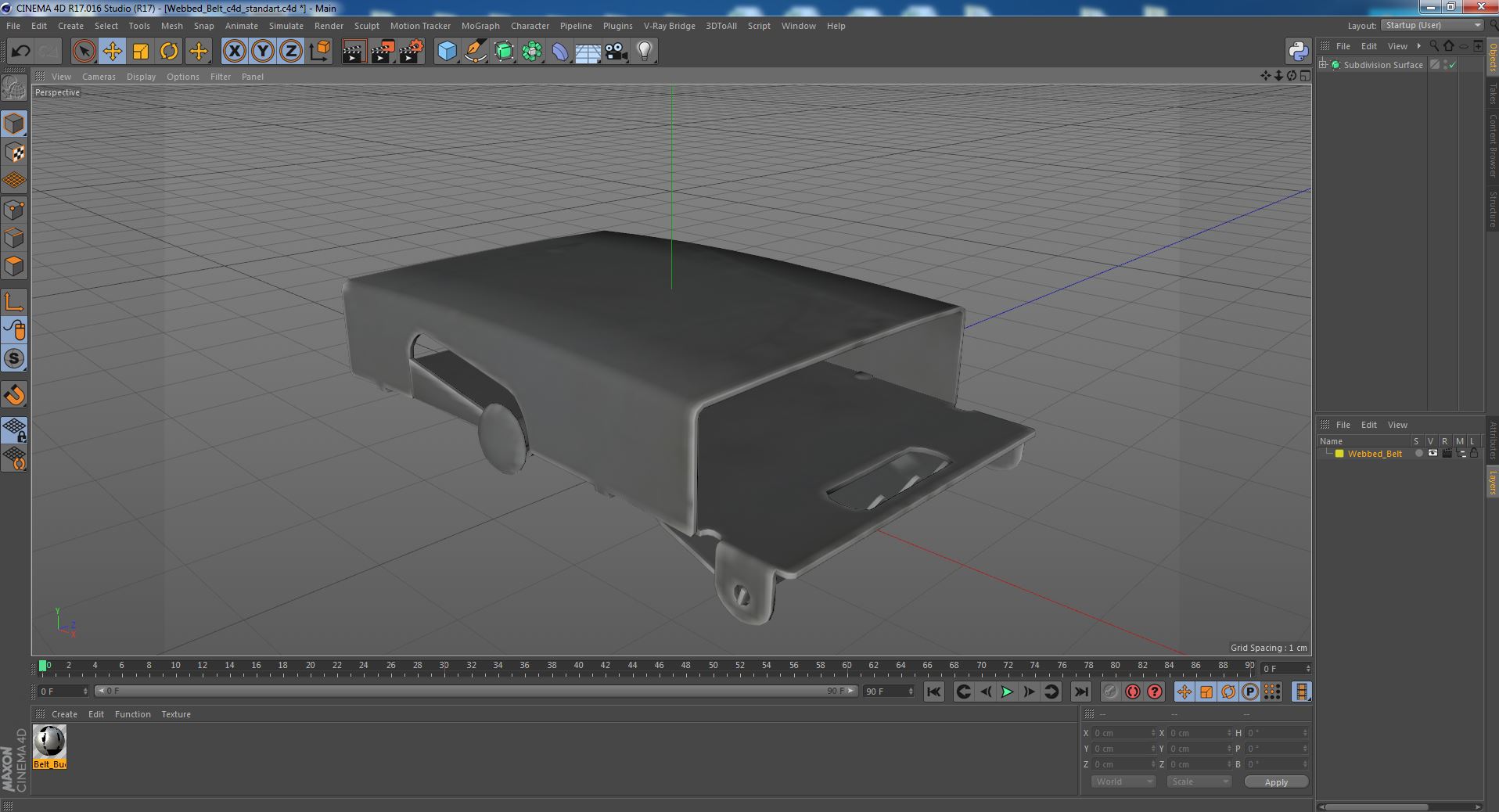This screenshot has height=812, width=1499.
Task: Go to end of animation
Action: tap(1080, 692)
